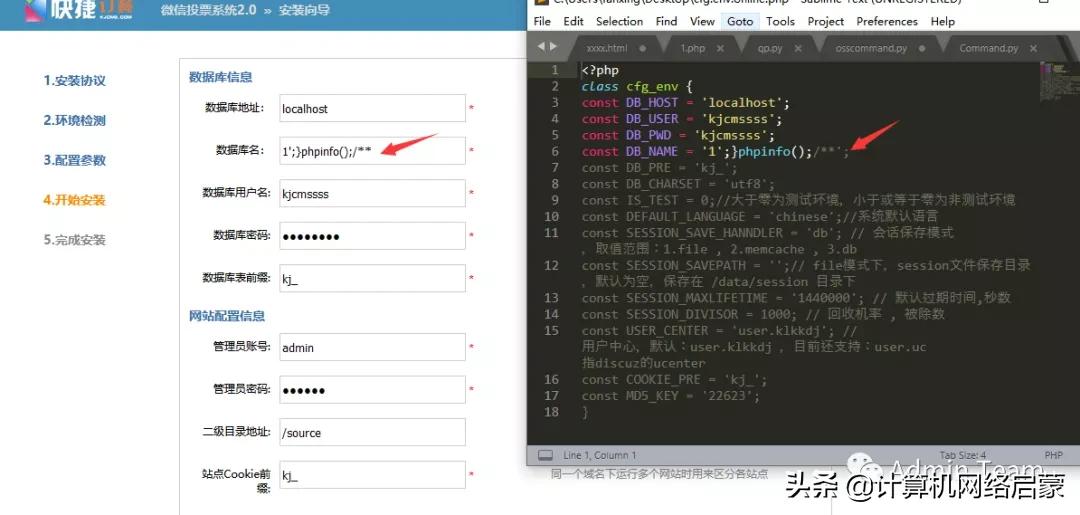Image resolution: width=1080 pixels, height=515 pixels.
Task: Open the Tools menu
Action: pyautogui.click(x=780, y=21)
